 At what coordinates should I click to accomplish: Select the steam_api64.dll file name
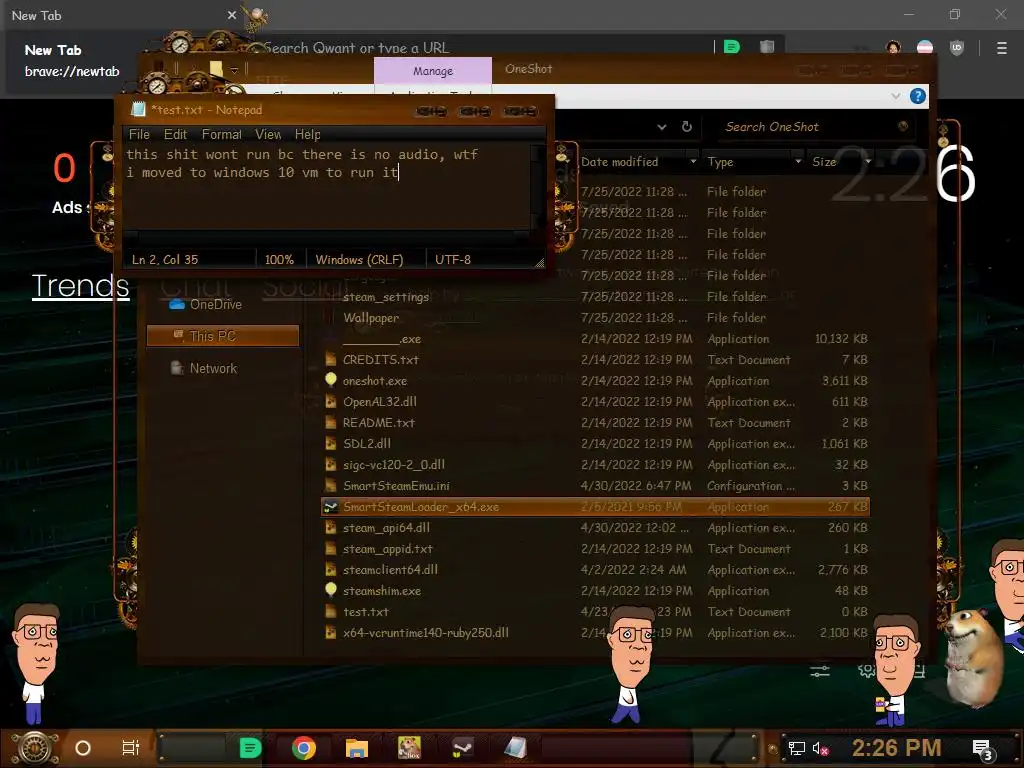(386, 528)
